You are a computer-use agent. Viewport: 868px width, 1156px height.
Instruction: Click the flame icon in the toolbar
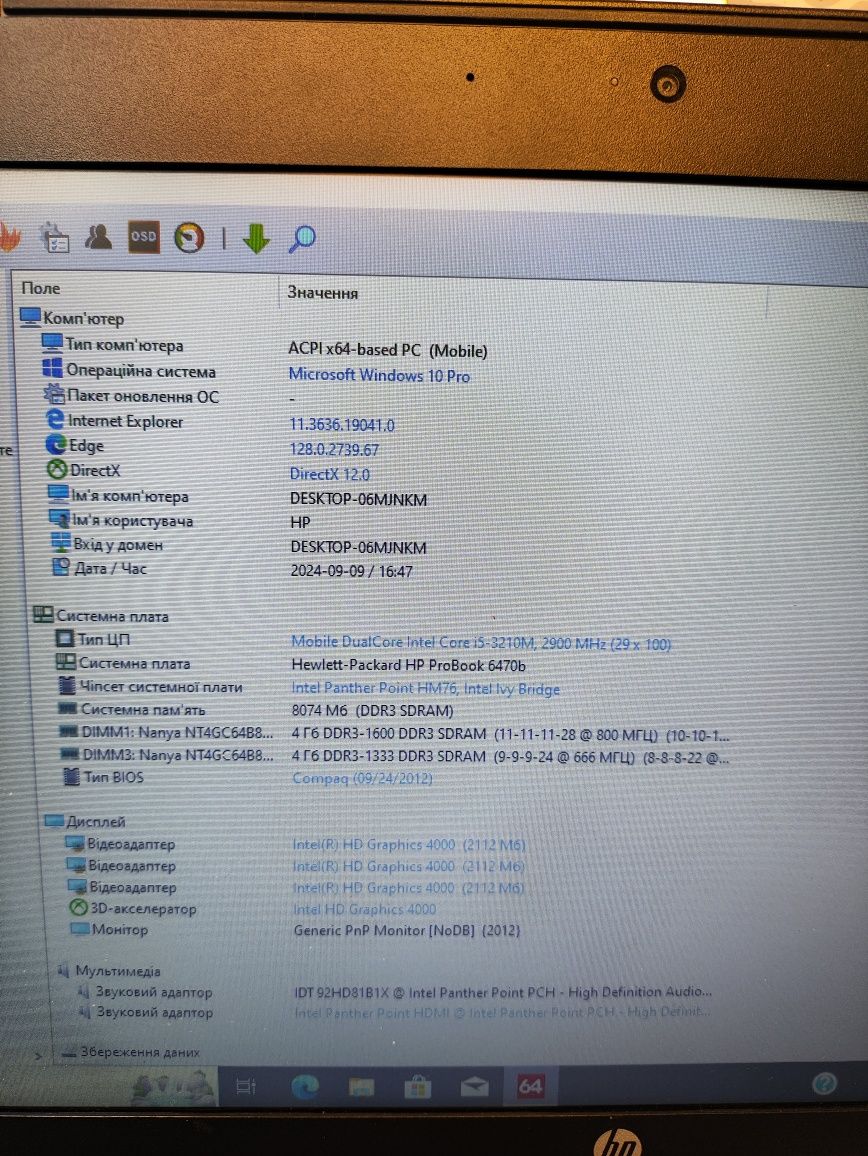click(9, 237)
